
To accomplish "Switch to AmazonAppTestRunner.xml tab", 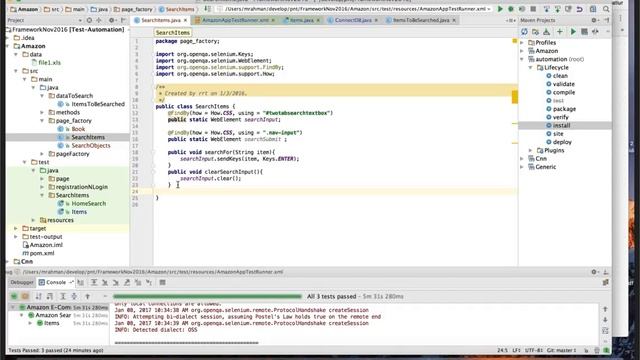I will coord(235,20).
